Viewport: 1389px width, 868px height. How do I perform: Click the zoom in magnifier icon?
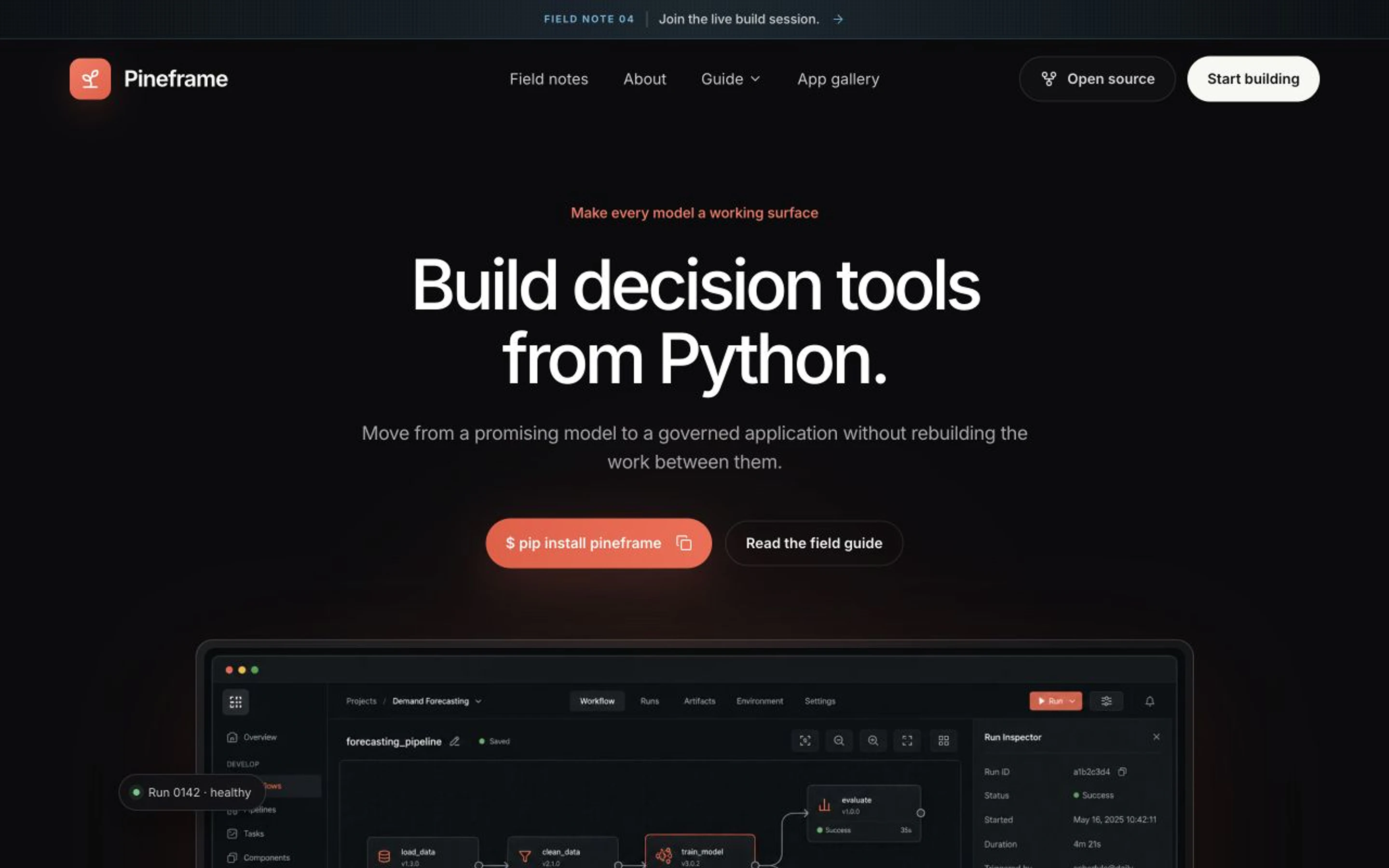[873, 741]
